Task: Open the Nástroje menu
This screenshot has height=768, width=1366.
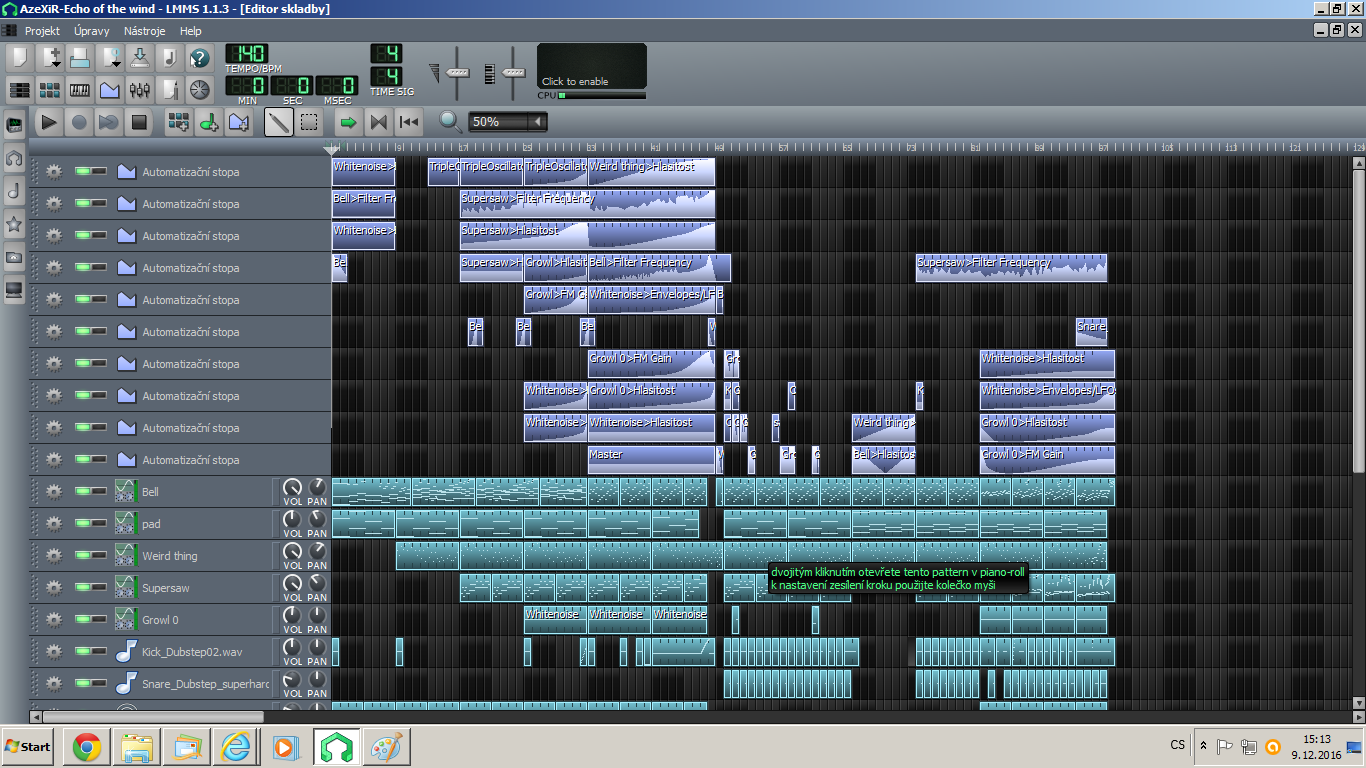Action: pyautogui.click(x=144, y=31)
